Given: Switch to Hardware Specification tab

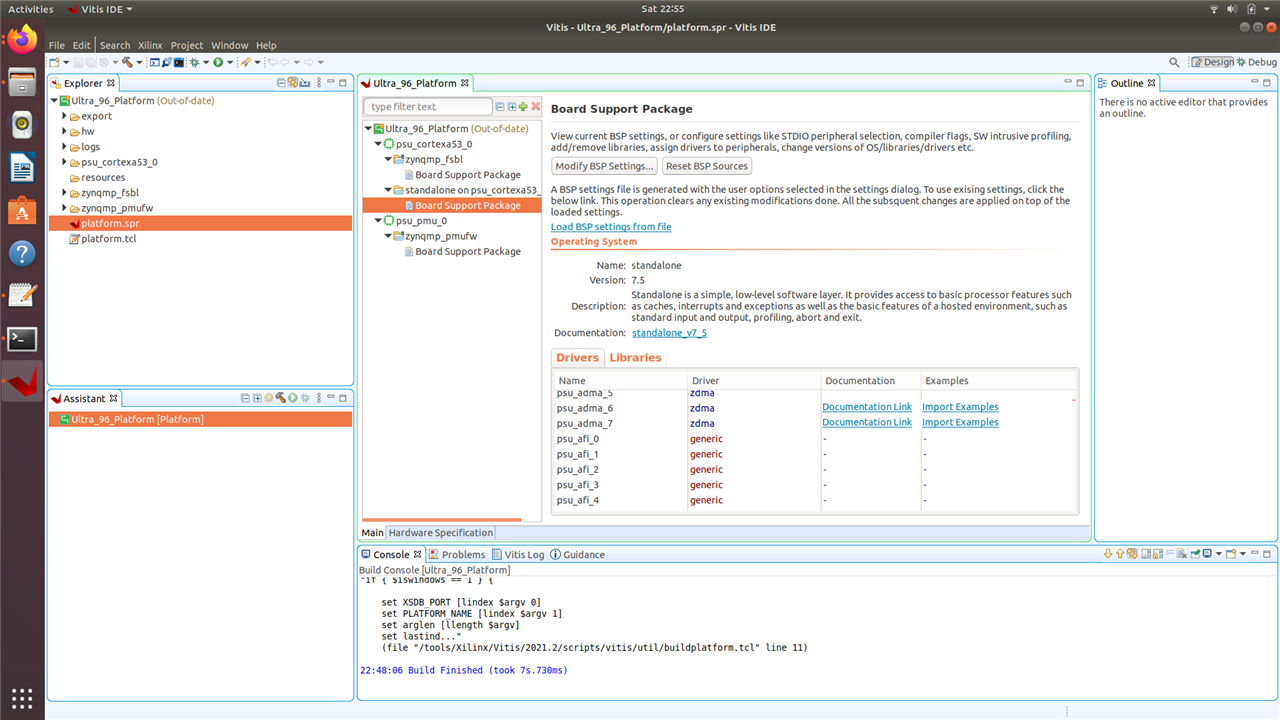Looking at the screenshot, I should pos(441,533).
